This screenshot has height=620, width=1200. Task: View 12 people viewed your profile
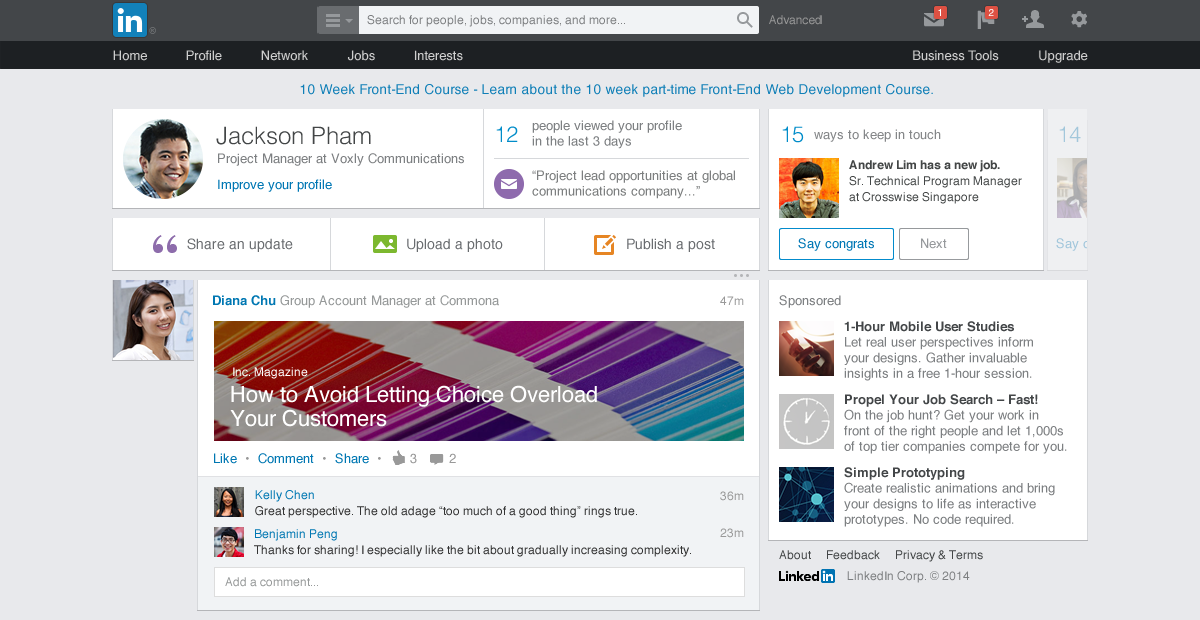click(x=588, y=133)
